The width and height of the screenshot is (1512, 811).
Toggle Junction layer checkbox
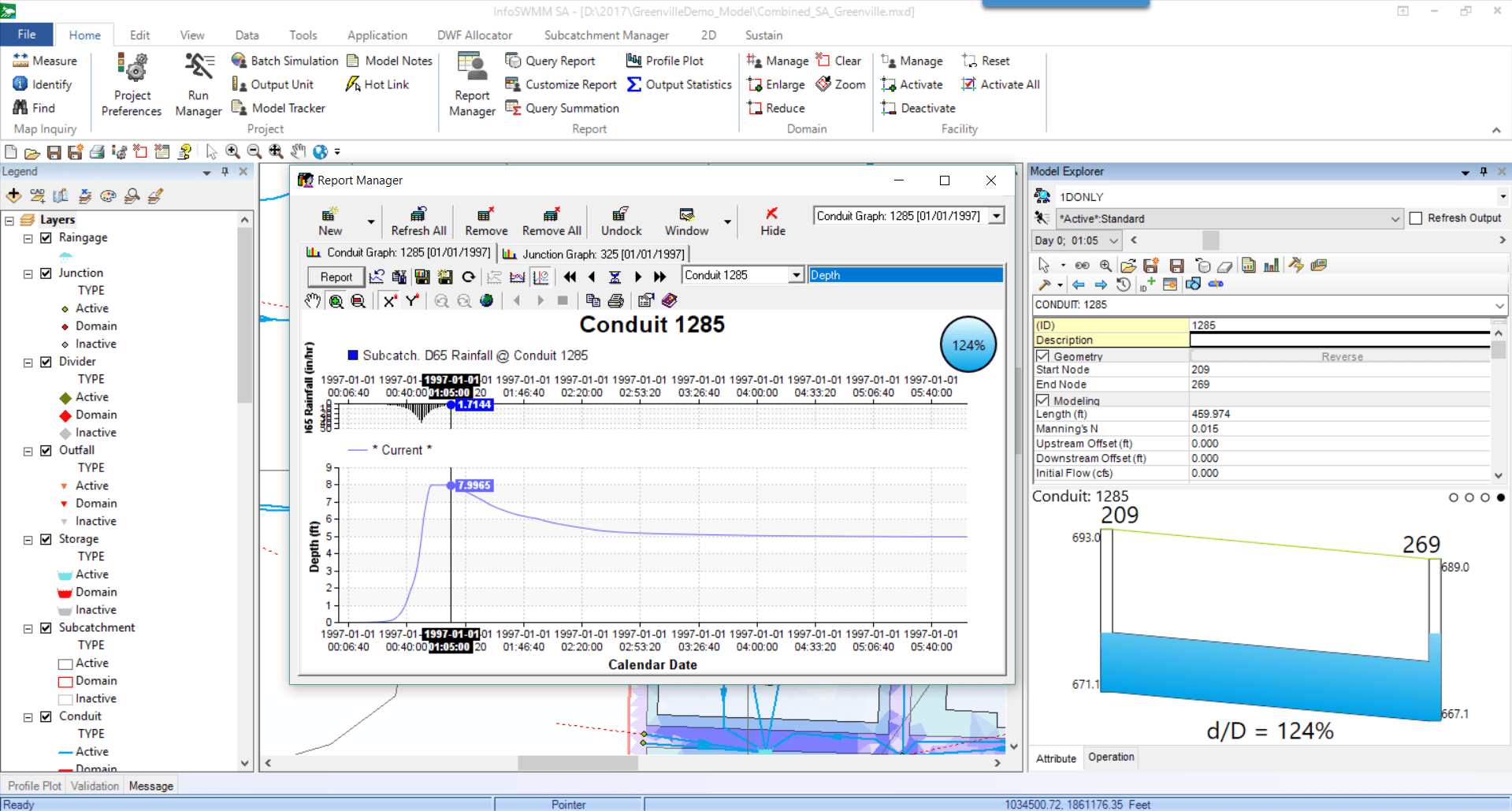tap(46, 273)
